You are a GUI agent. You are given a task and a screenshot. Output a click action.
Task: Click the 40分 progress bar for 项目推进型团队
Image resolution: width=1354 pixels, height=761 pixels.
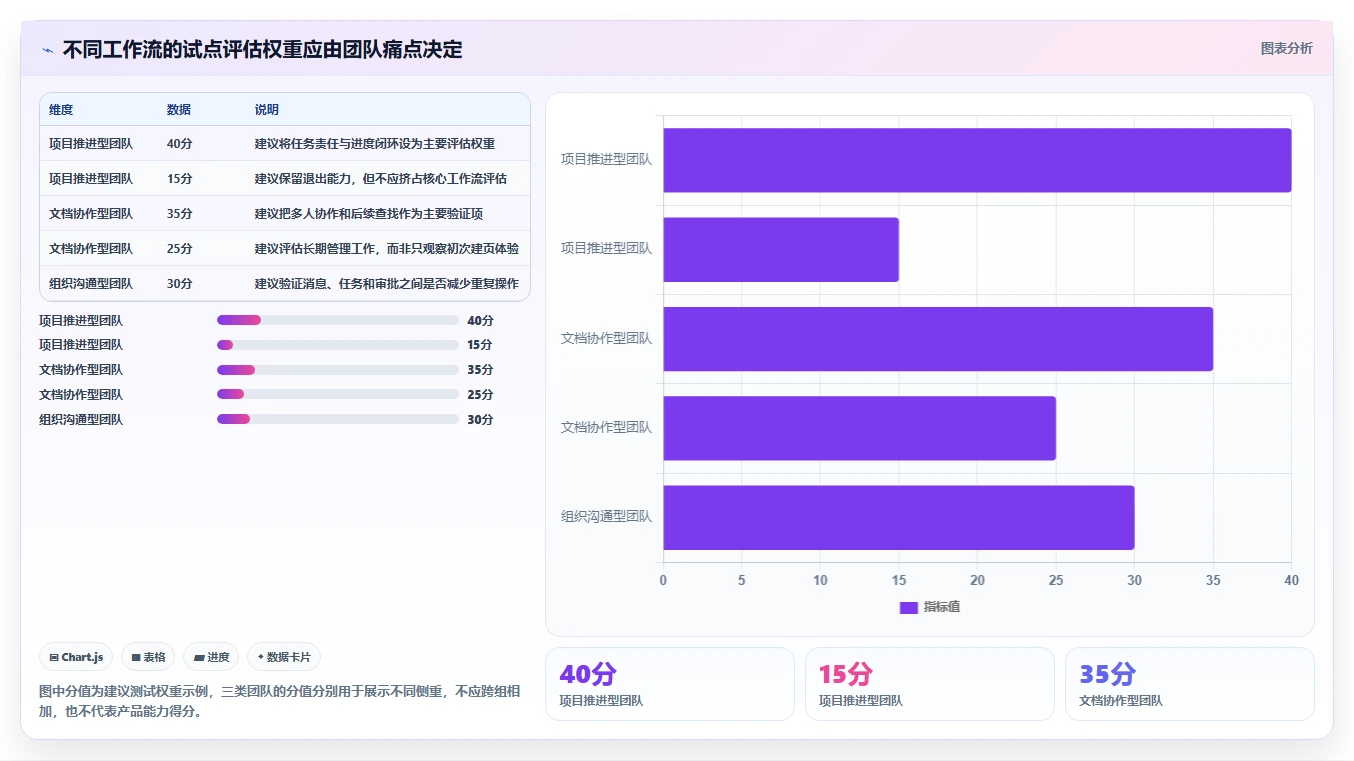338,320
